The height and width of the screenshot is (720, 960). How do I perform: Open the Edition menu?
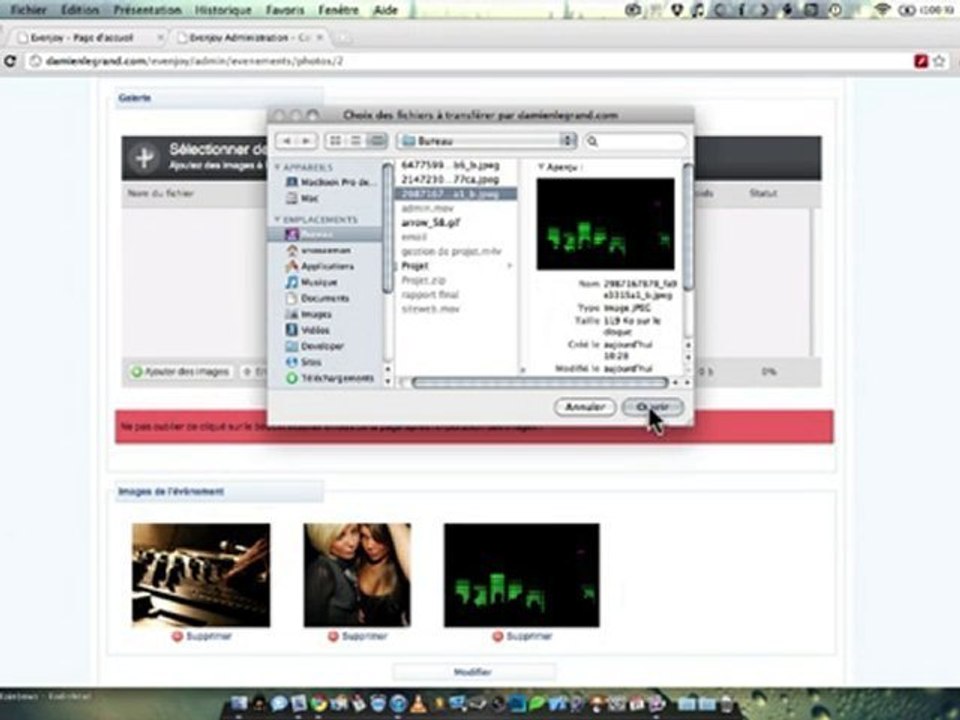pyautogui.click(x=80, y=10)
